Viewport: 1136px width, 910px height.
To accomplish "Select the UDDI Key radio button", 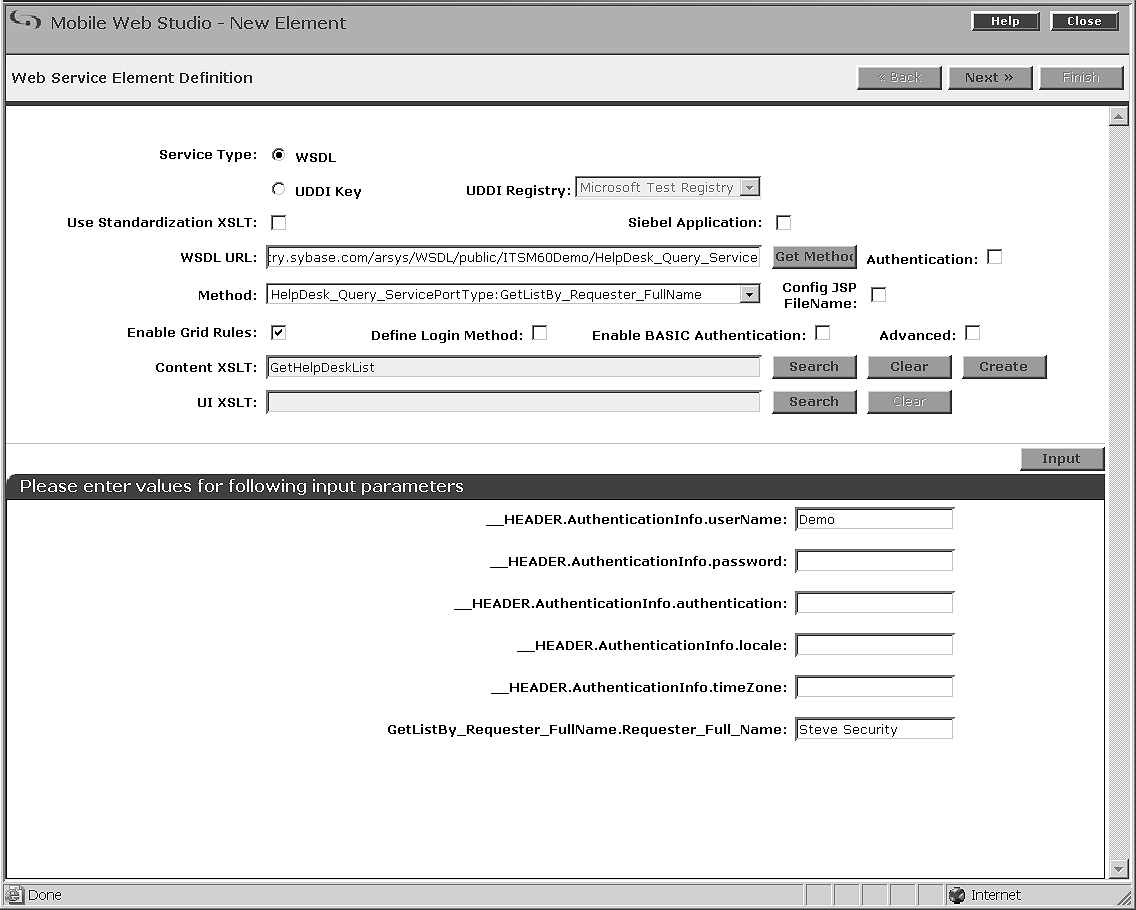I will tap(278, 189).
